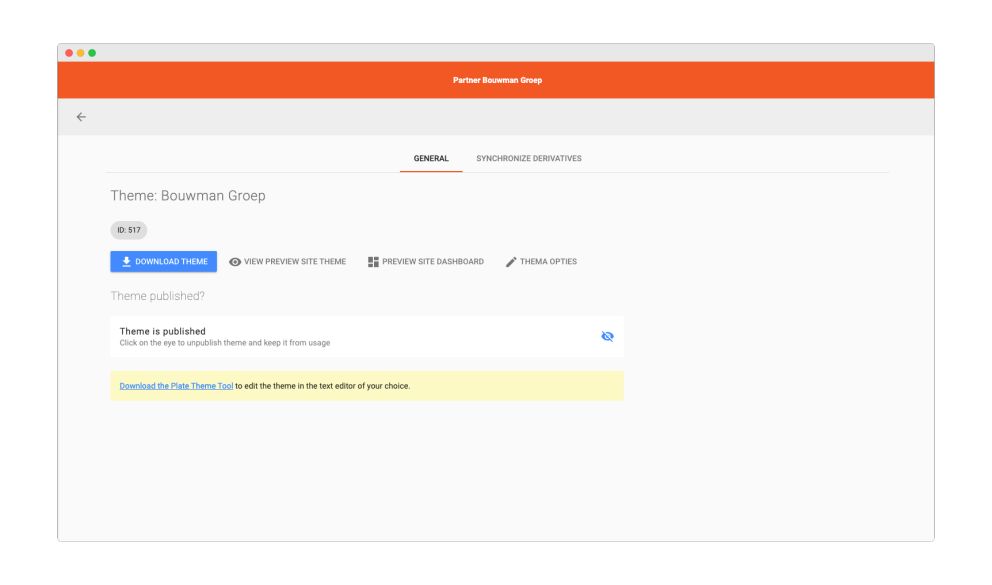Click the Theme is published row
Image resolution: width=992 pixels, height=585 pixels.
[367, 336]
